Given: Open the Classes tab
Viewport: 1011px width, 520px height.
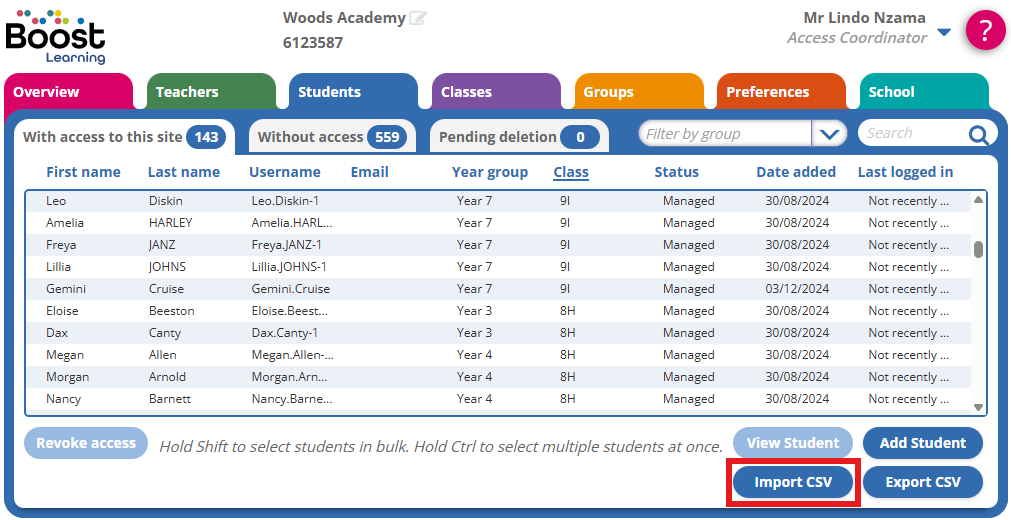Looking at the screenshot, I should click(495, 92).
